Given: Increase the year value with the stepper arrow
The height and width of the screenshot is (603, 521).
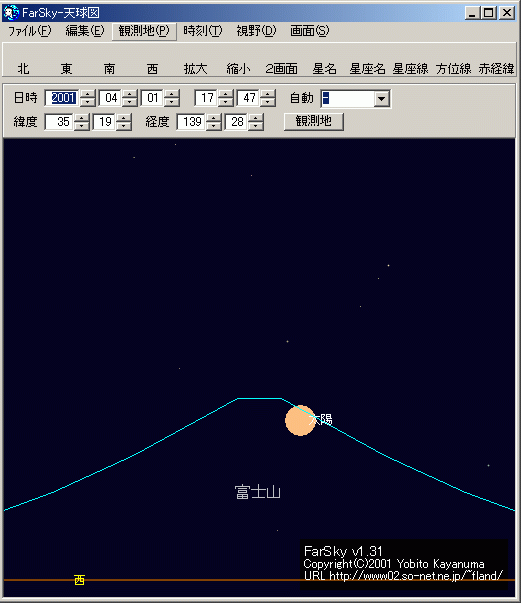Looking at the screenshot, I should (88, 94).
